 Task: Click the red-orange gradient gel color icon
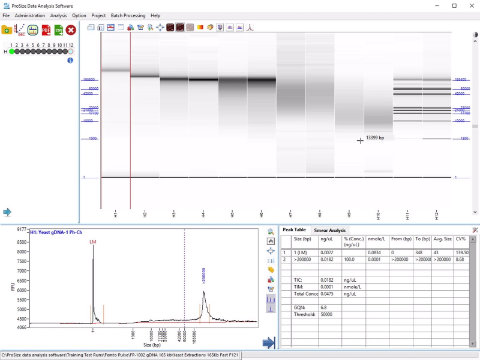[x=200, y=27]
